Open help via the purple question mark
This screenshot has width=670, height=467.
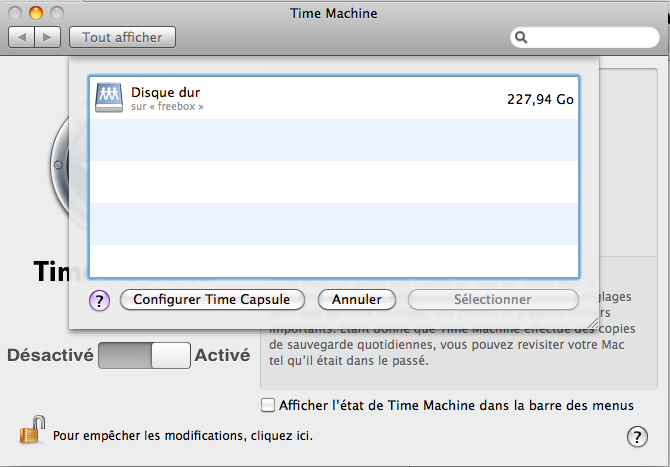point(99,300)
